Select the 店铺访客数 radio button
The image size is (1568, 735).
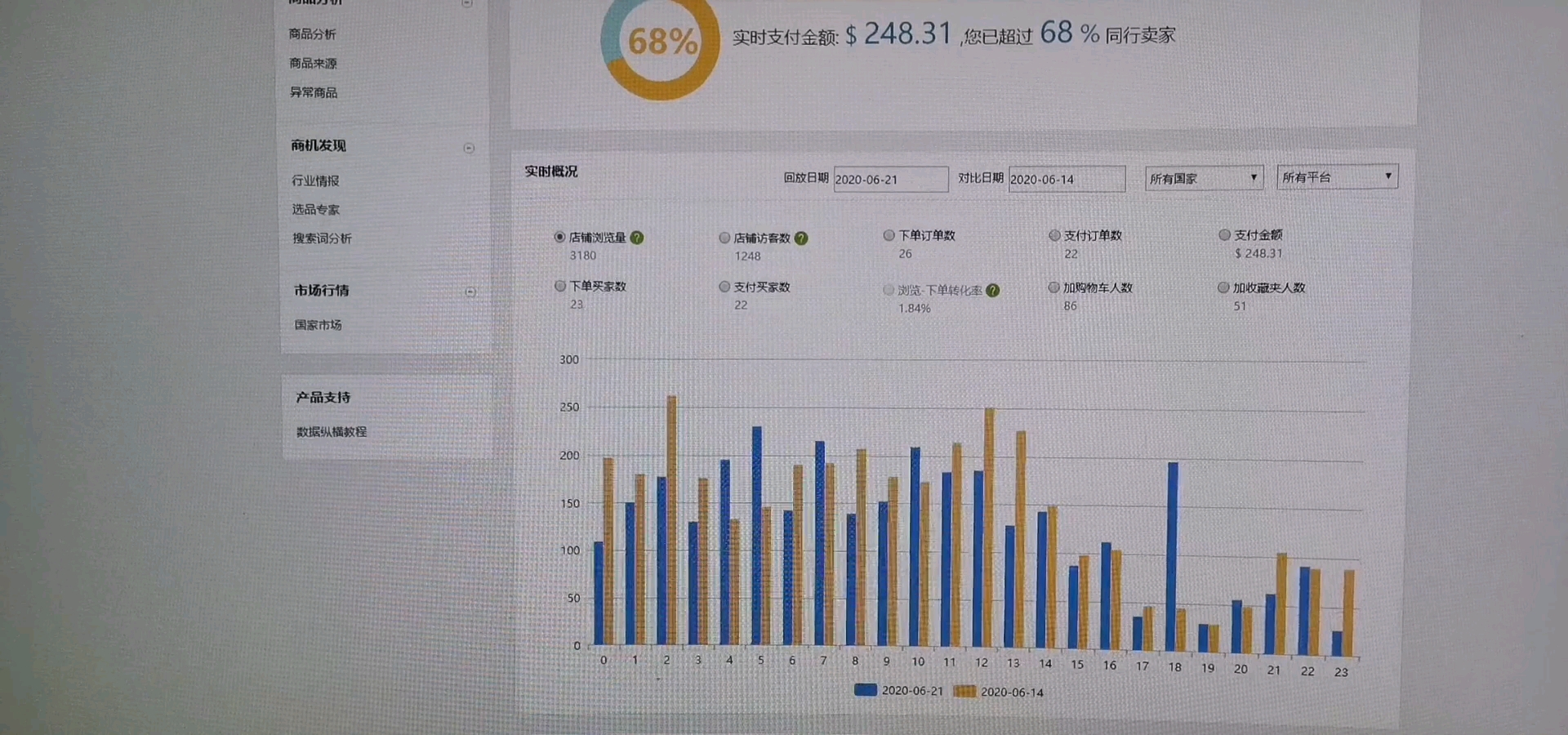[724, 238]
